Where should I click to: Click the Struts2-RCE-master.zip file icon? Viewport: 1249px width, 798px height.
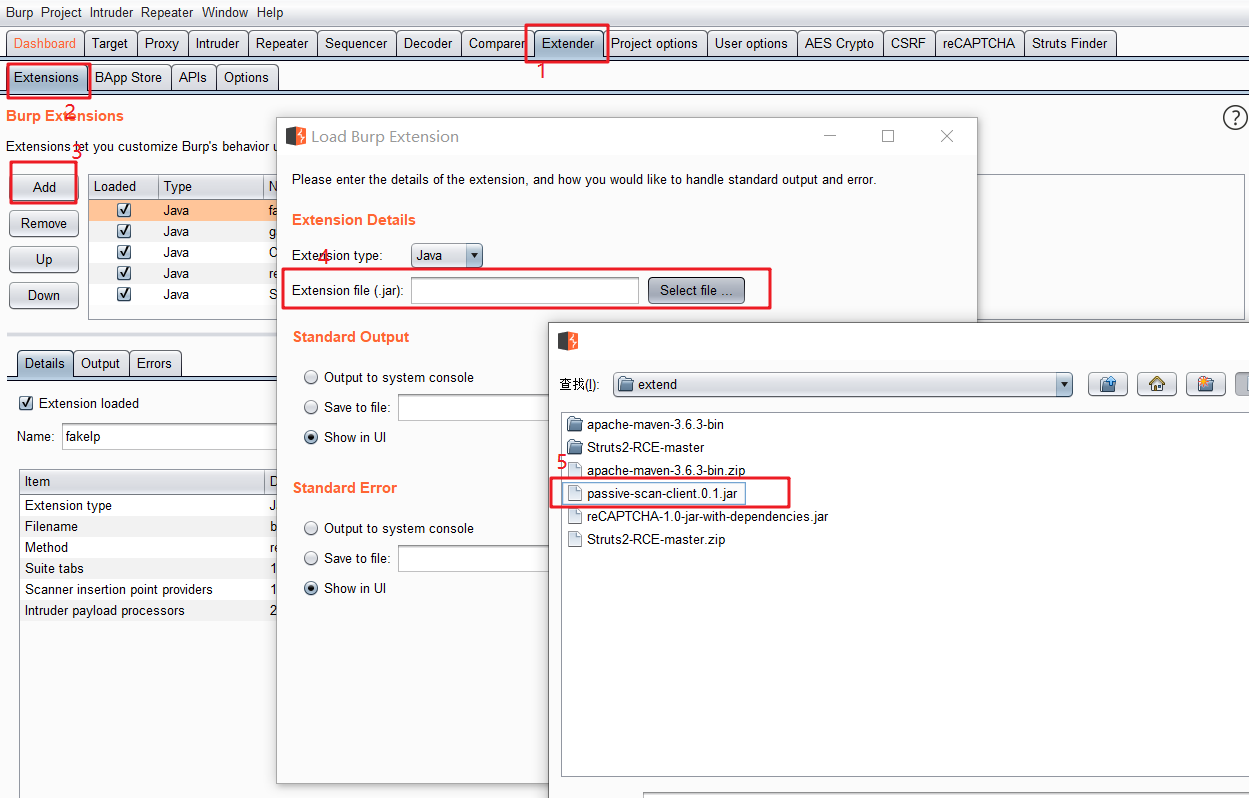[x=574, y=540]
